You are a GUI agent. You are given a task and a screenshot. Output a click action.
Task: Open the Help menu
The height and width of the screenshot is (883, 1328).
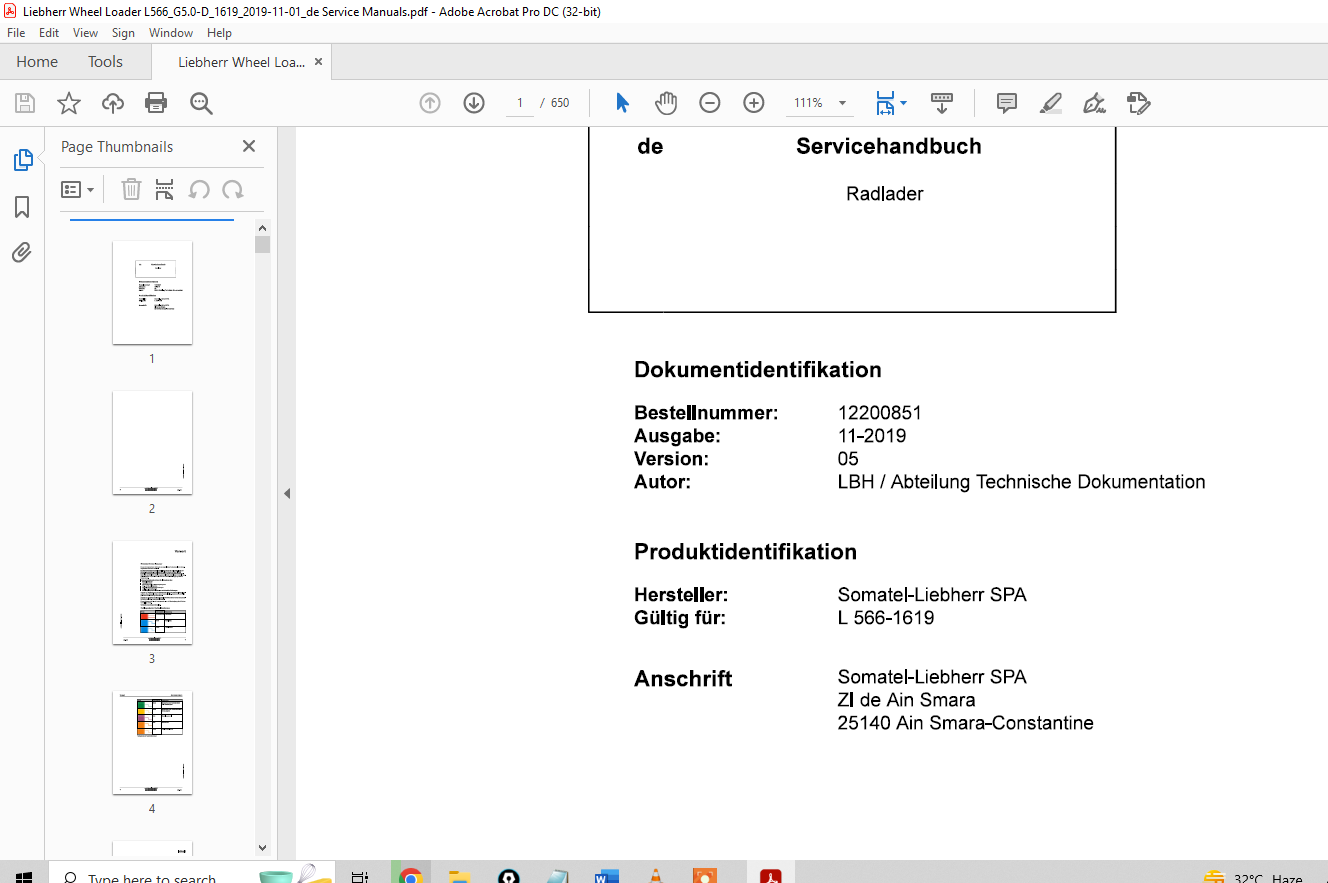click(219, 33)
